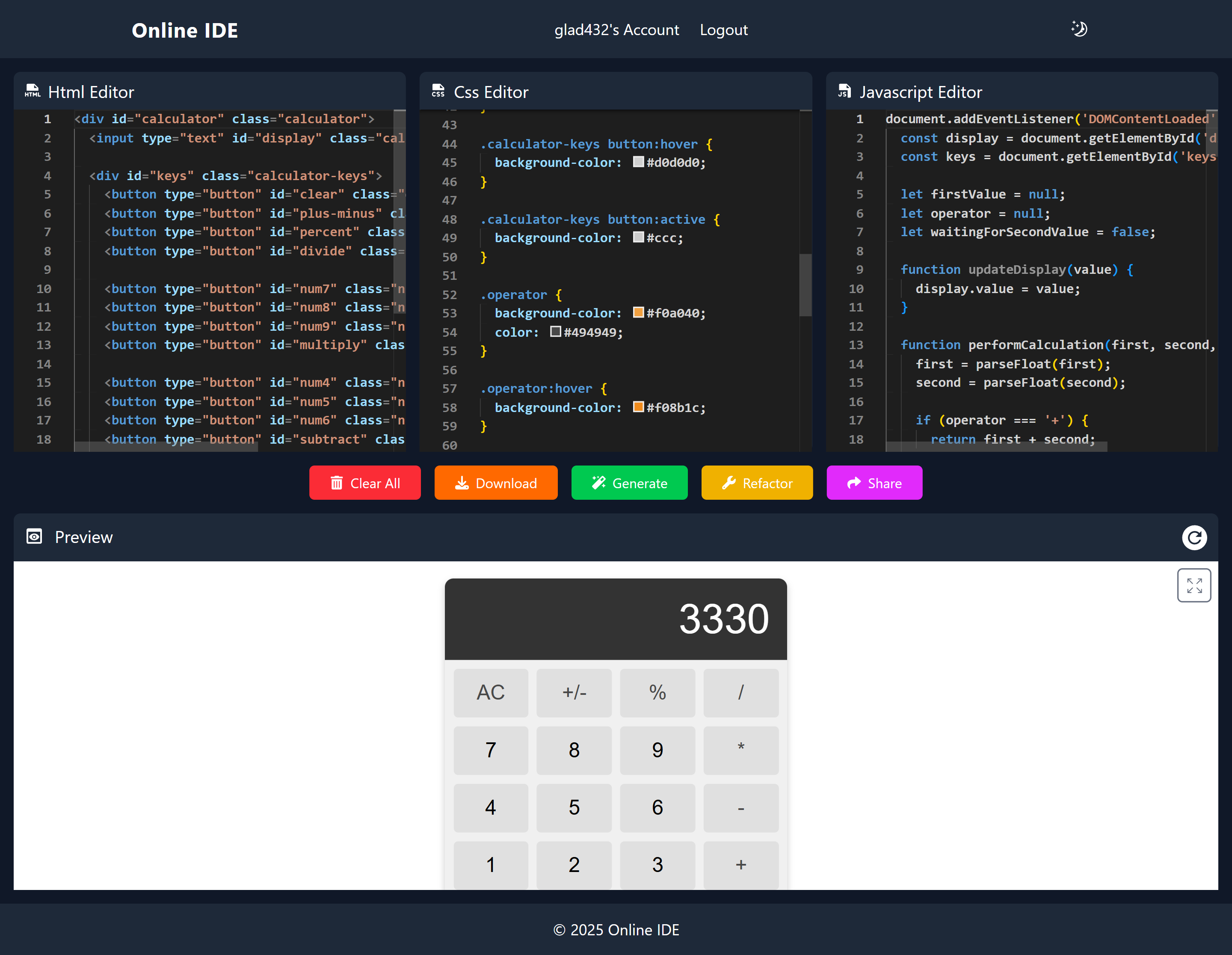This screenshot has height=955, width=1232.
Task: Click the 6 calculator key
Action: pyautogui.click(x=657, y=808)
